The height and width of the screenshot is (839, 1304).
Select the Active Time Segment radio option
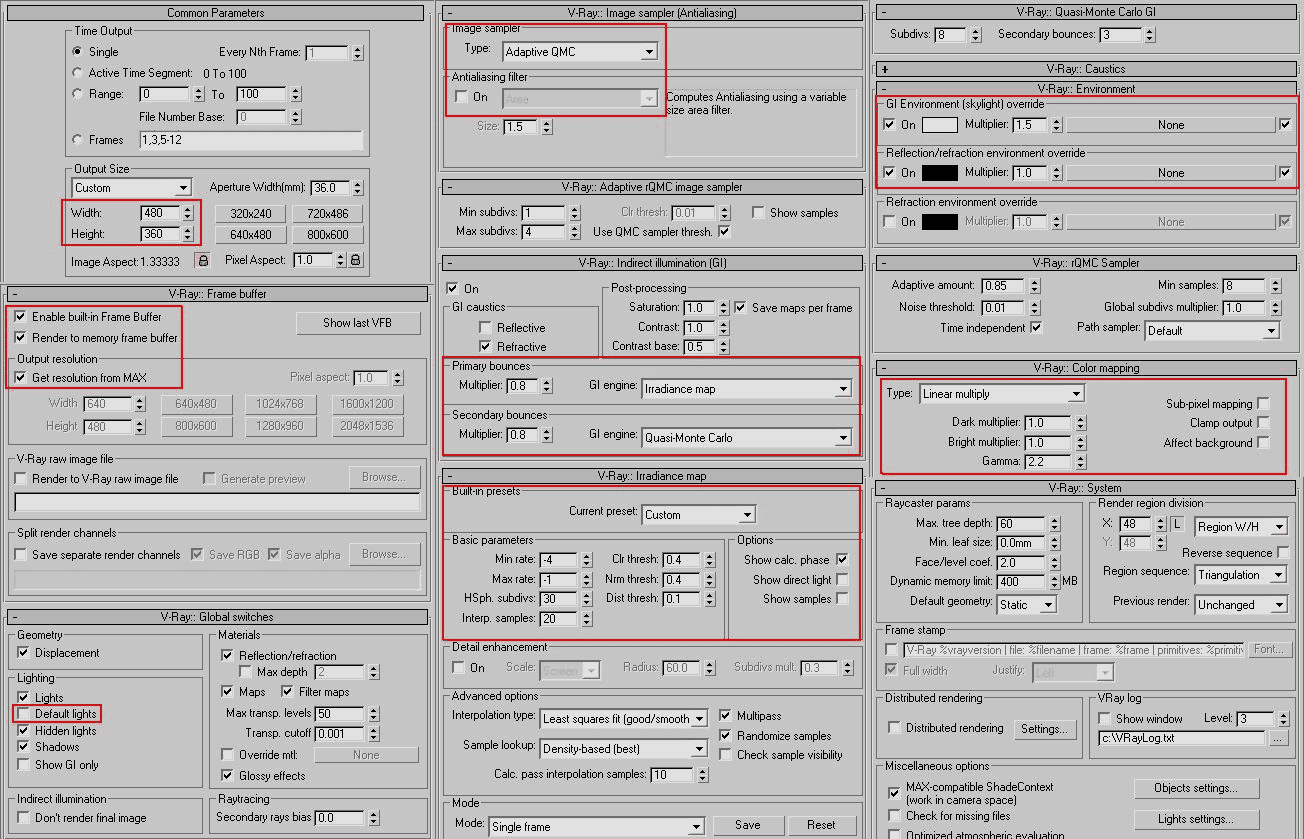coord(78,73)
